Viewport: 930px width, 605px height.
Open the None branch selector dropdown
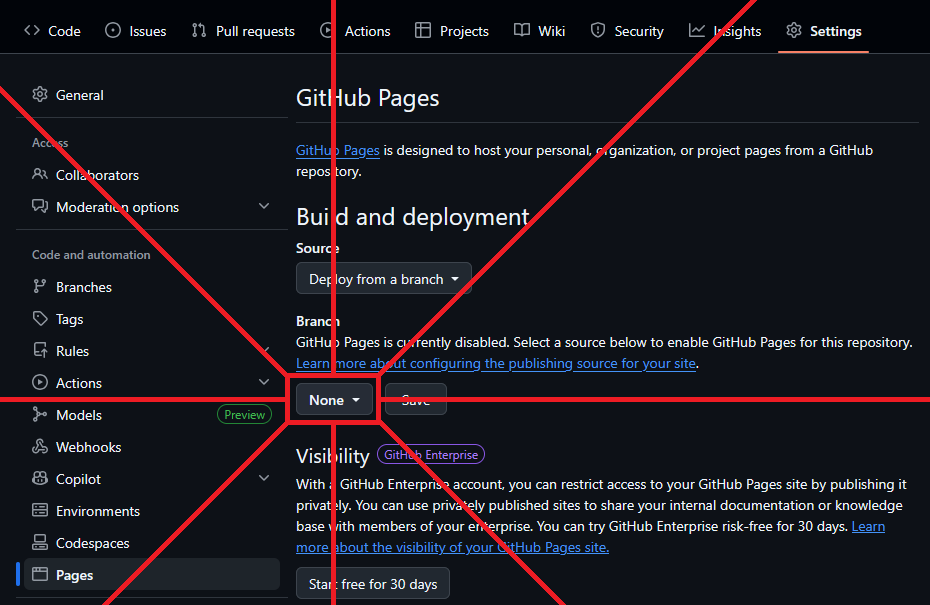[x=334, y=400]
